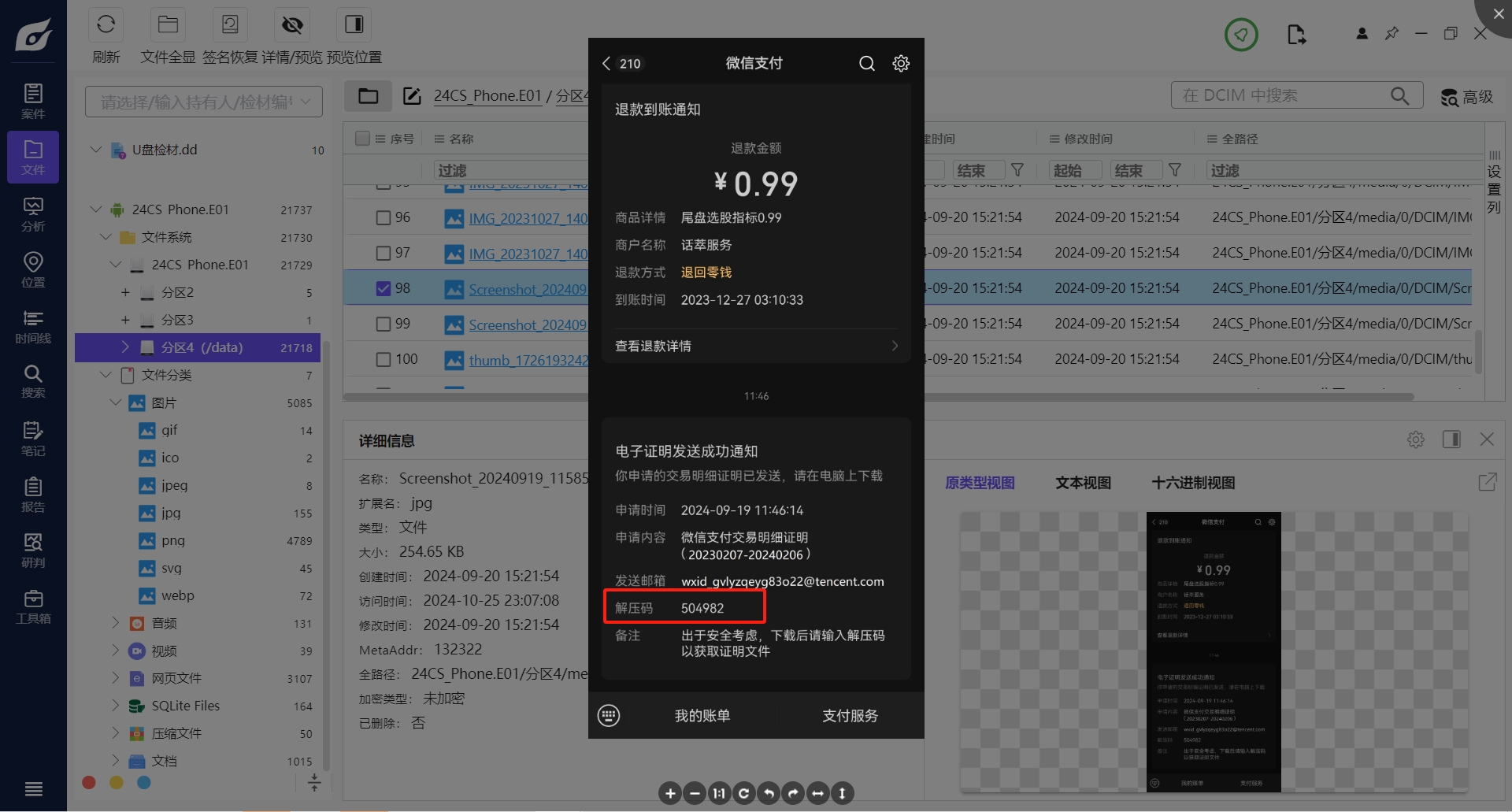The height and width of the screenshot is (812, 1512).
Task: Reset image to 1:1 scale
Action: coord(719,793)
